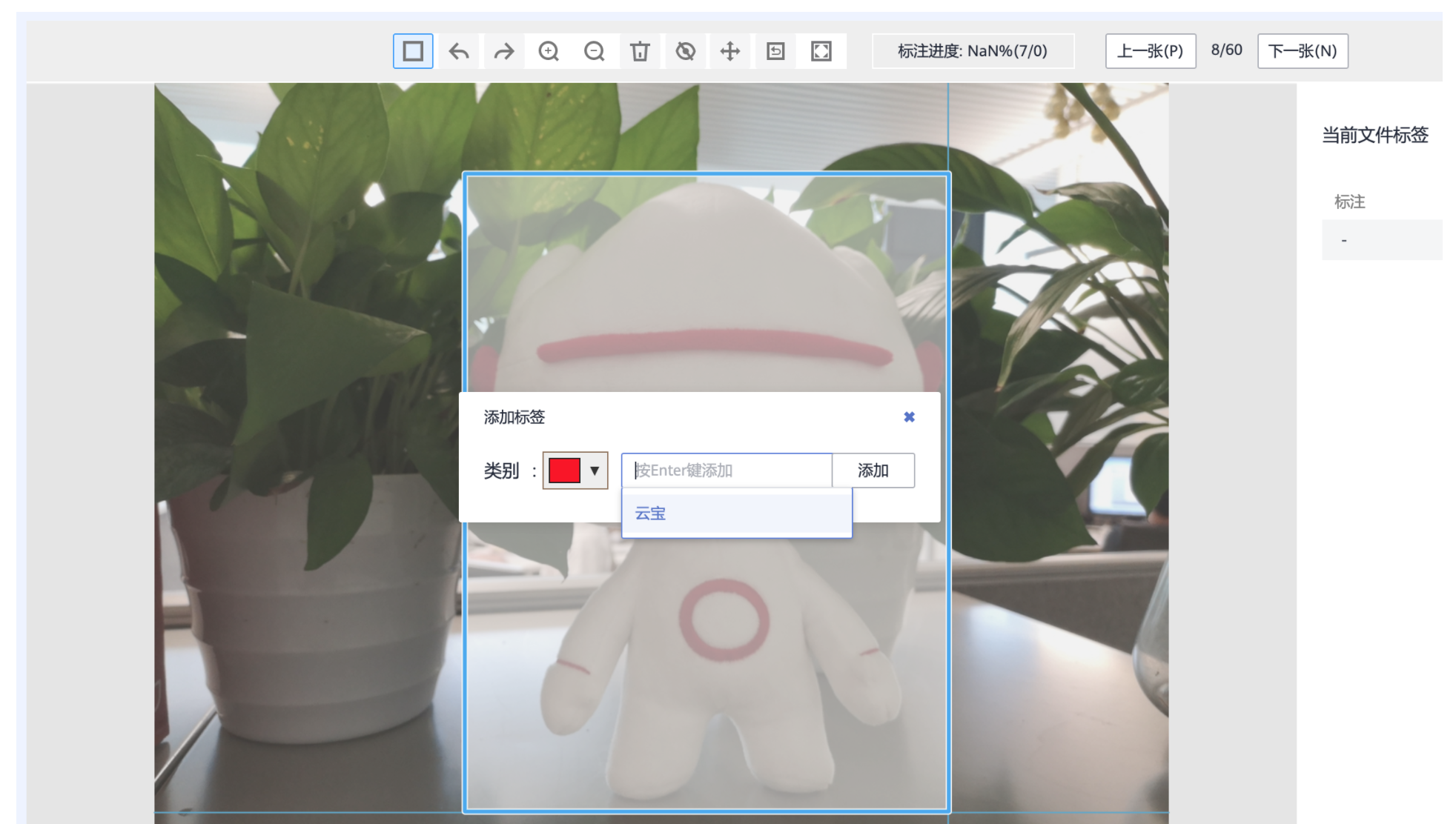Zoom in with the magnifier plus icon
Viewport: 1456px width, 824px height.
click(549, 51)
